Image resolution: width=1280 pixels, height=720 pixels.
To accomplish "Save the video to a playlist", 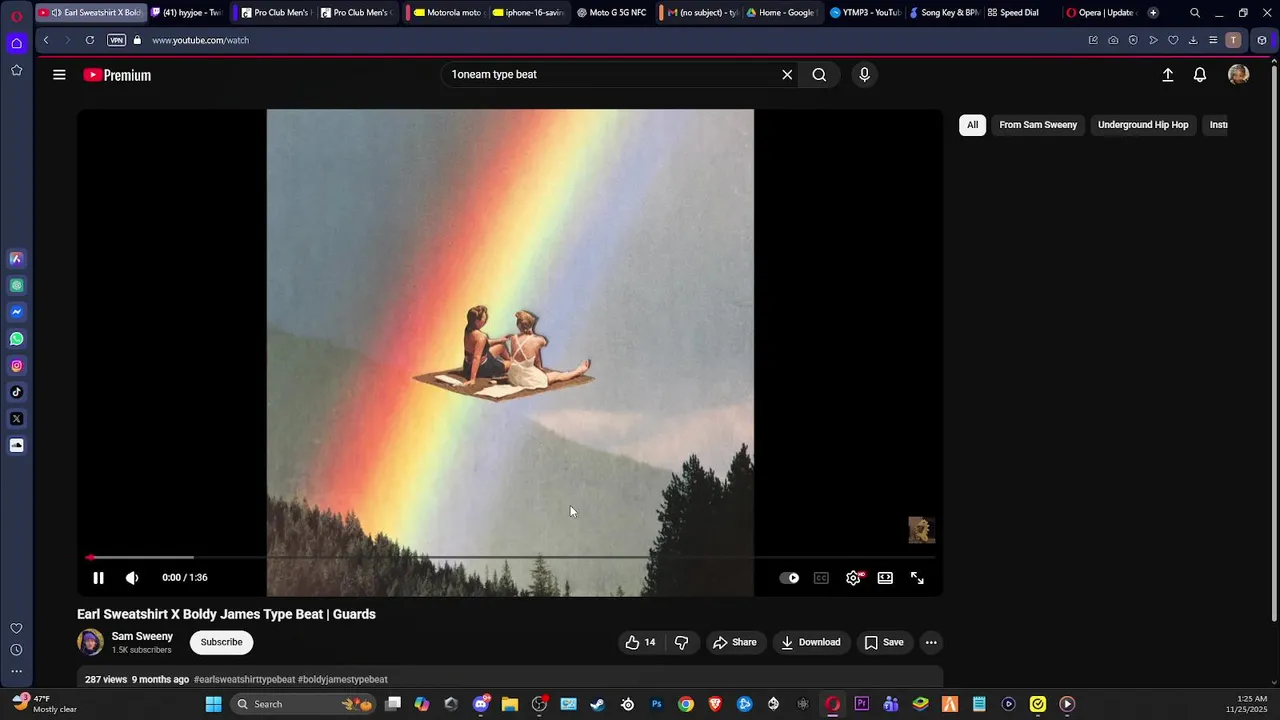I will (884, 642).
